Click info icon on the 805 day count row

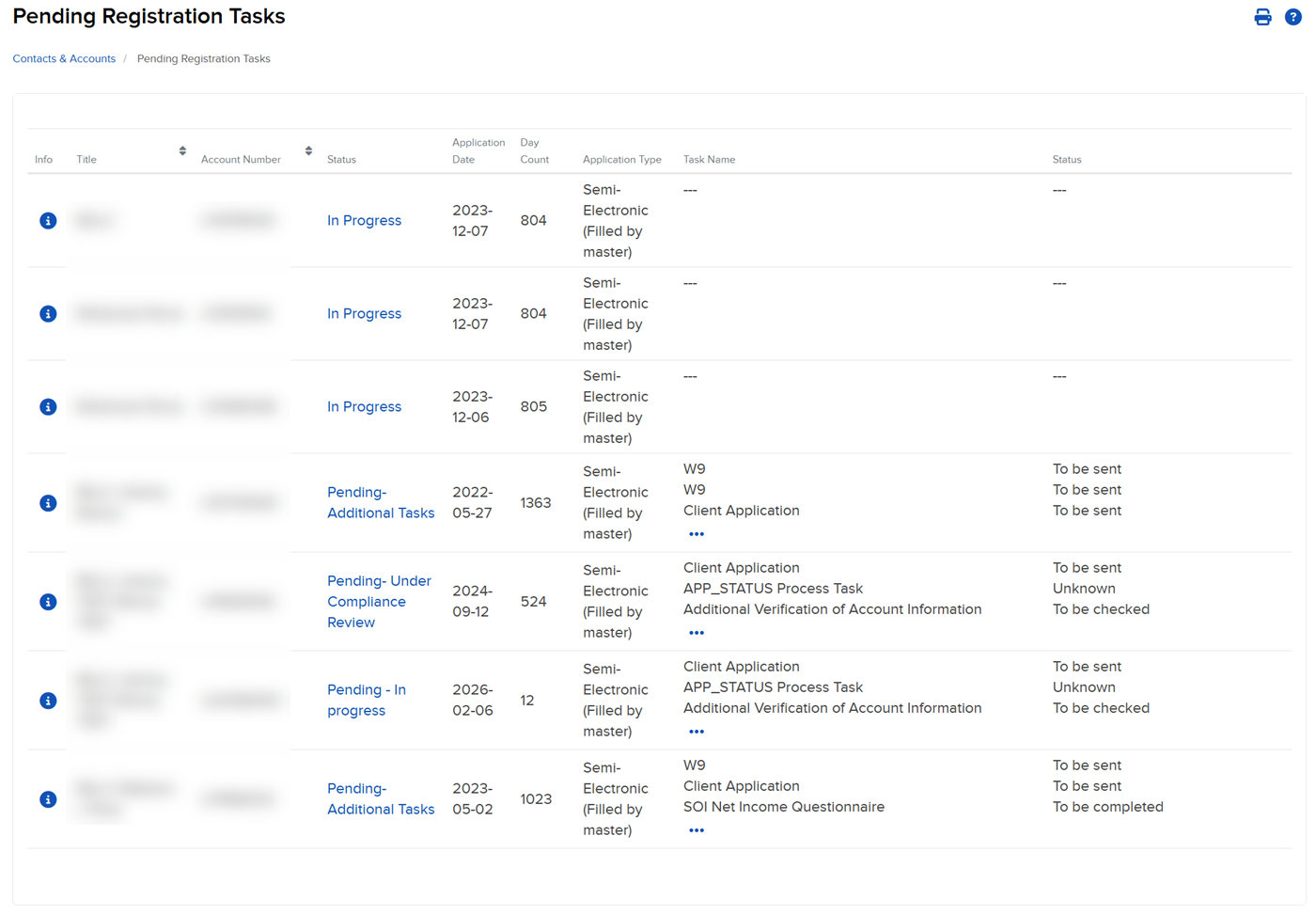point(47,406)
